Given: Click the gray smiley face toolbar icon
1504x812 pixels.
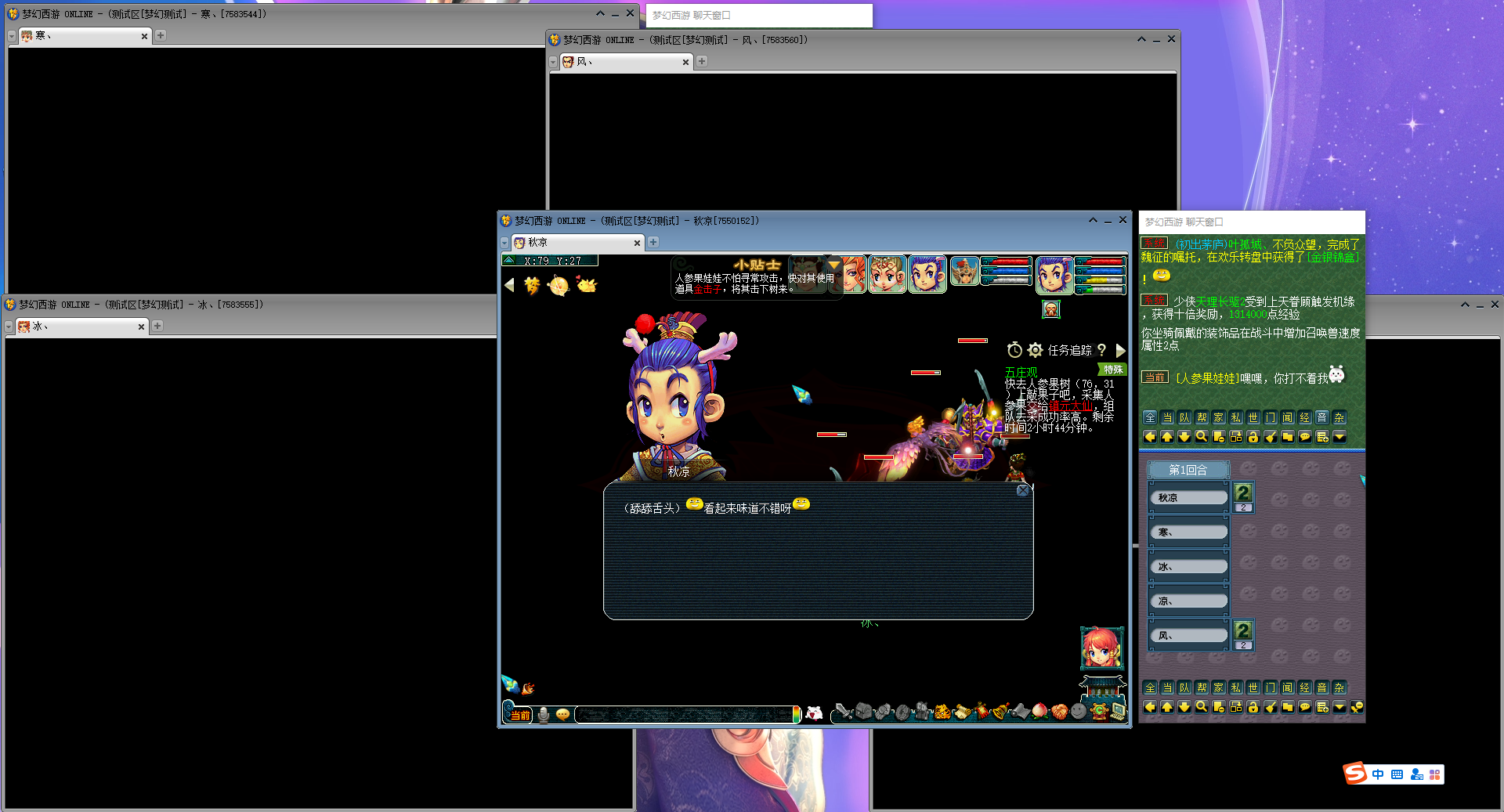Looking at the screenshot, I should point(1079,711).
